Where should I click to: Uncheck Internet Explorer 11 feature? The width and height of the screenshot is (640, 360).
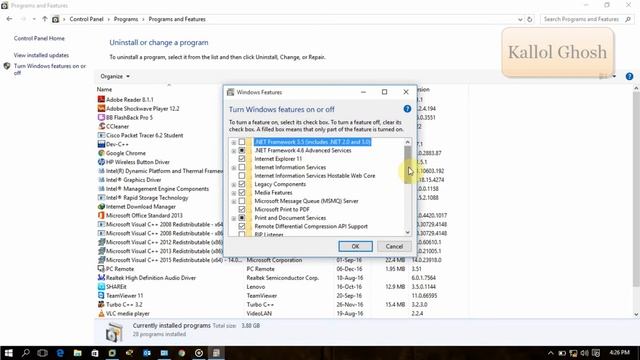(x=242, y=159)
